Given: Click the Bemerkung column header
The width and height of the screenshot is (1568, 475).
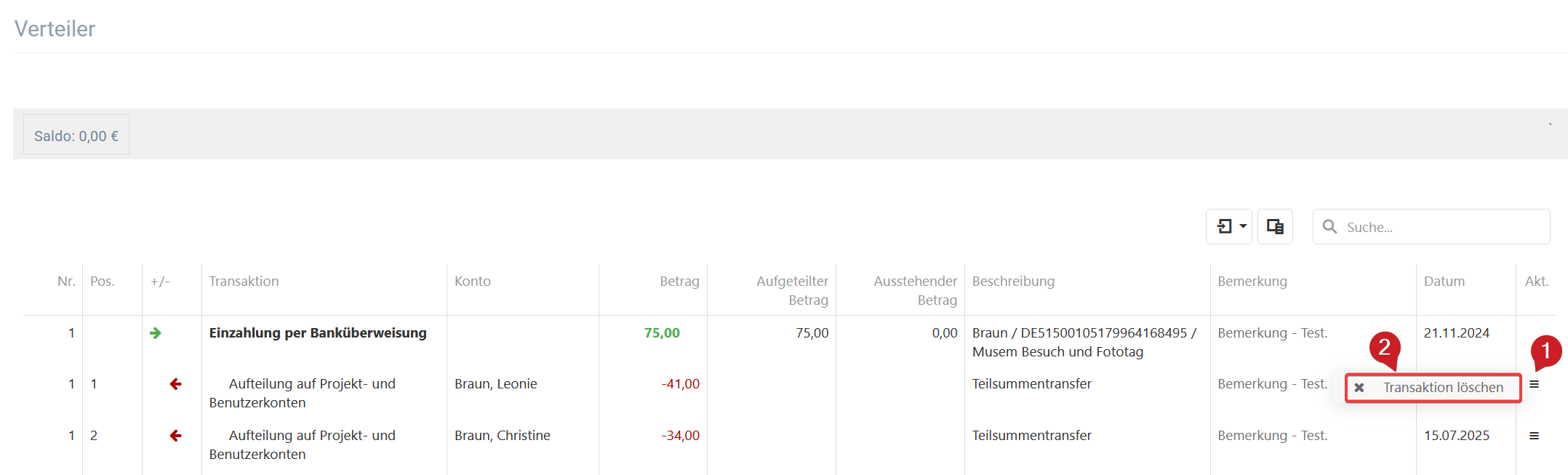Looking at the screenshot, I should pyautogui.click(x=1252, y=282).
